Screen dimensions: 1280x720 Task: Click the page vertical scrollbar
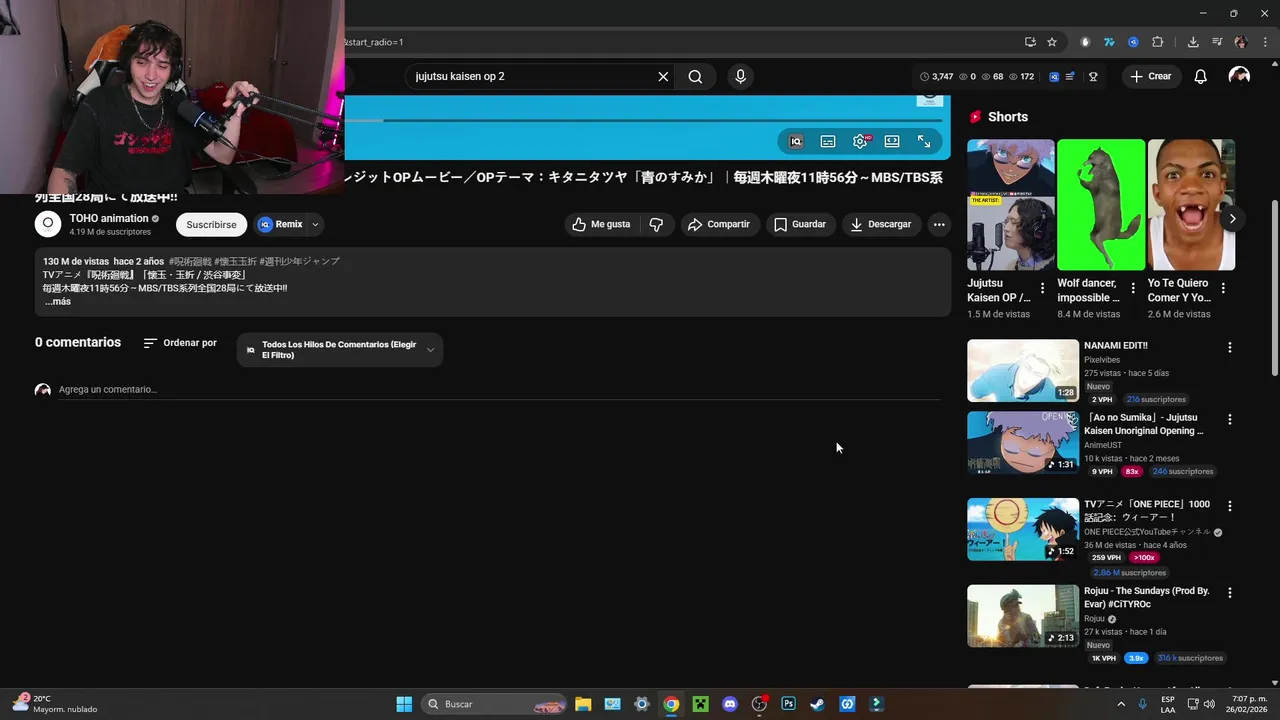pos(1274,290)
